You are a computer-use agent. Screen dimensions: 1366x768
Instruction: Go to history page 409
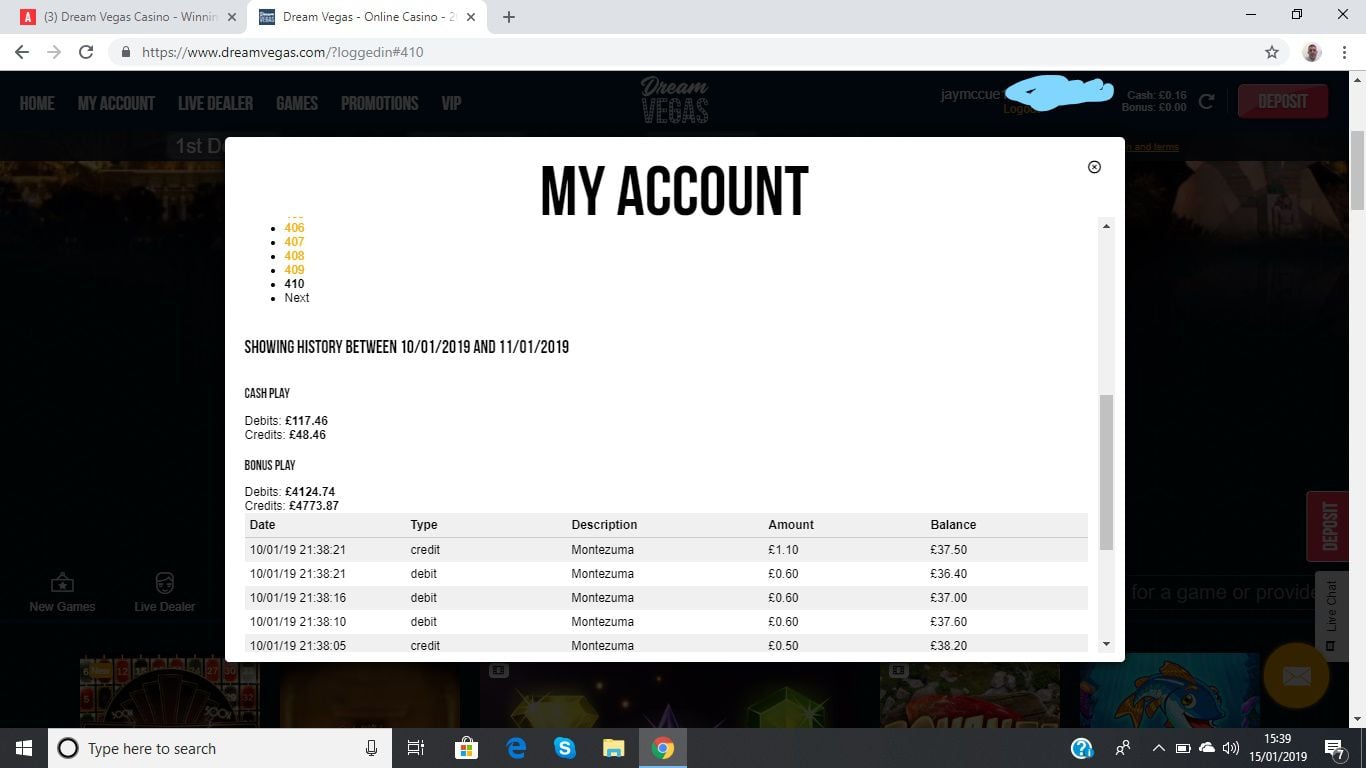294,270
